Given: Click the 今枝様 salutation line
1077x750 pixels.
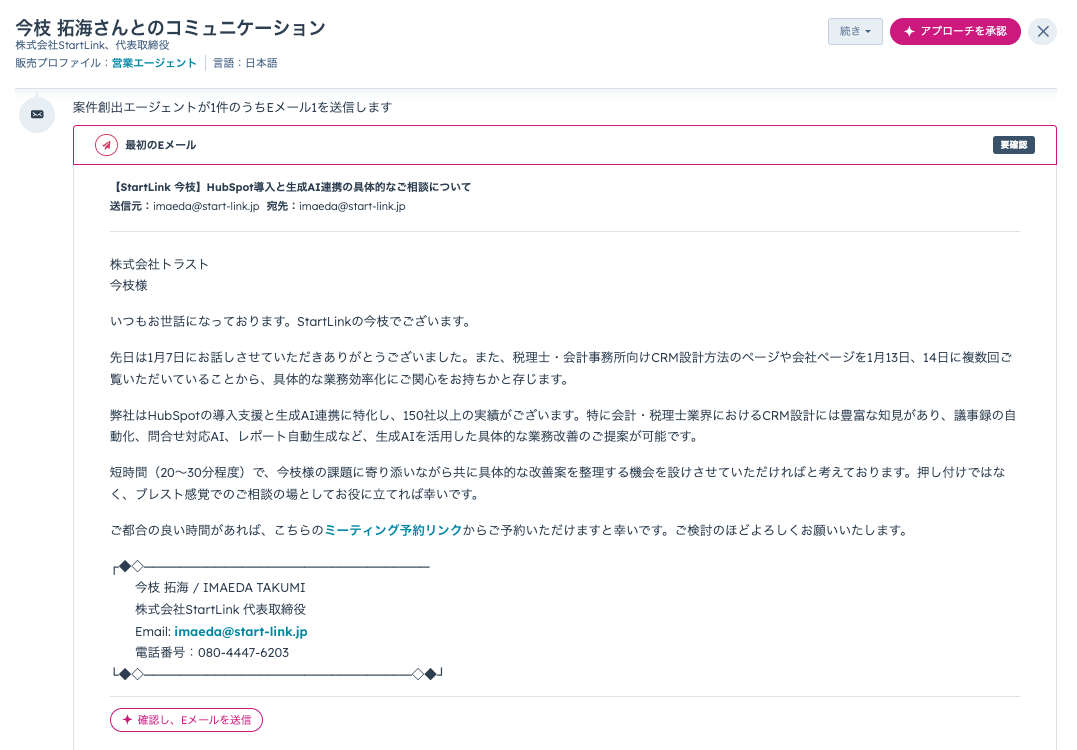Looking at the screenshot, I should (128, 286).
